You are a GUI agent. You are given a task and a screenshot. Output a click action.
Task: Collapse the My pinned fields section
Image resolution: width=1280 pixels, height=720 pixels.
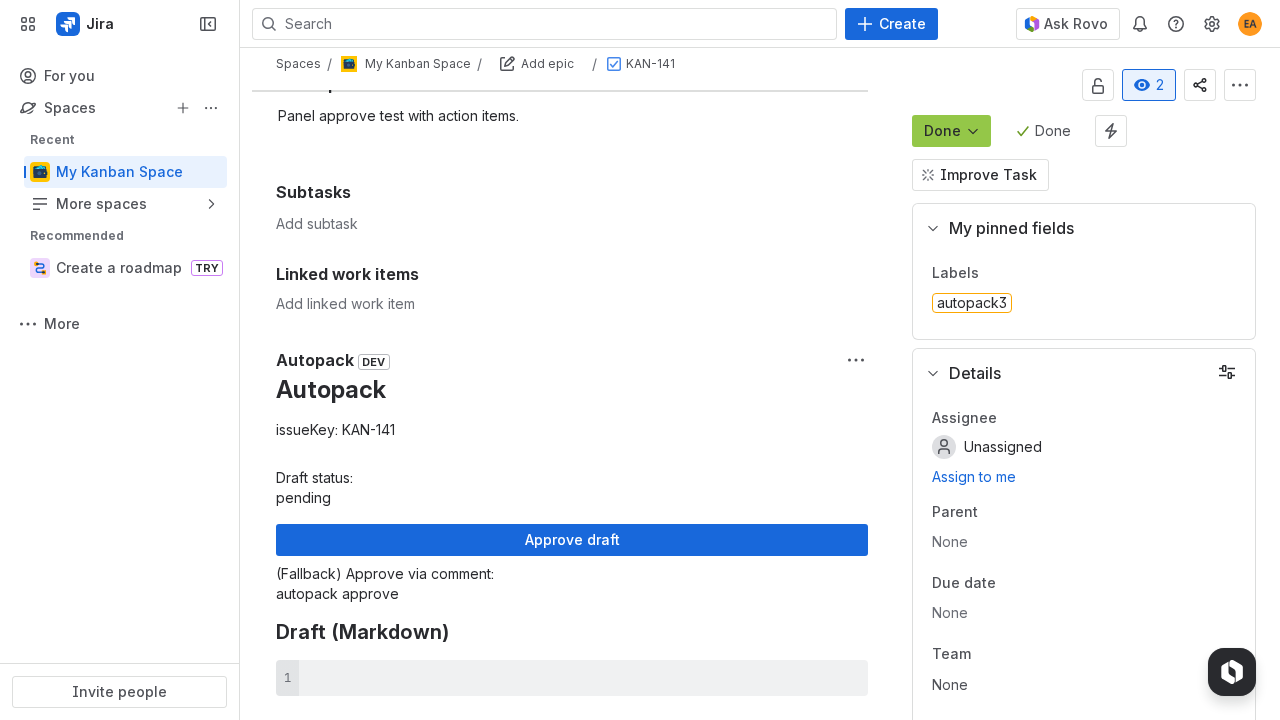click(x=933, y=228)
